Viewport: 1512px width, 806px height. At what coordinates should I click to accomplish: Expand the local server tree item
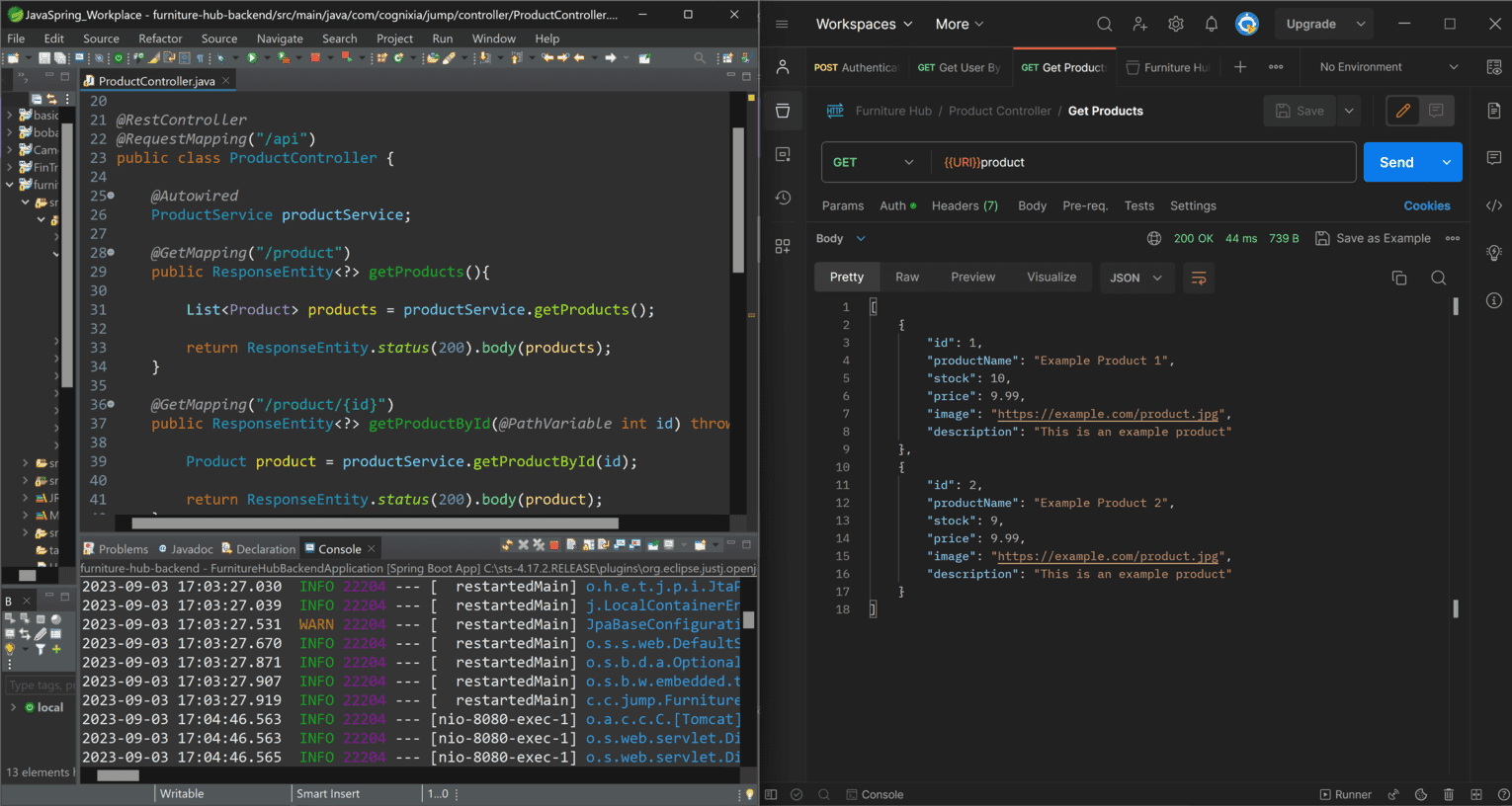[x=13, y=707]
